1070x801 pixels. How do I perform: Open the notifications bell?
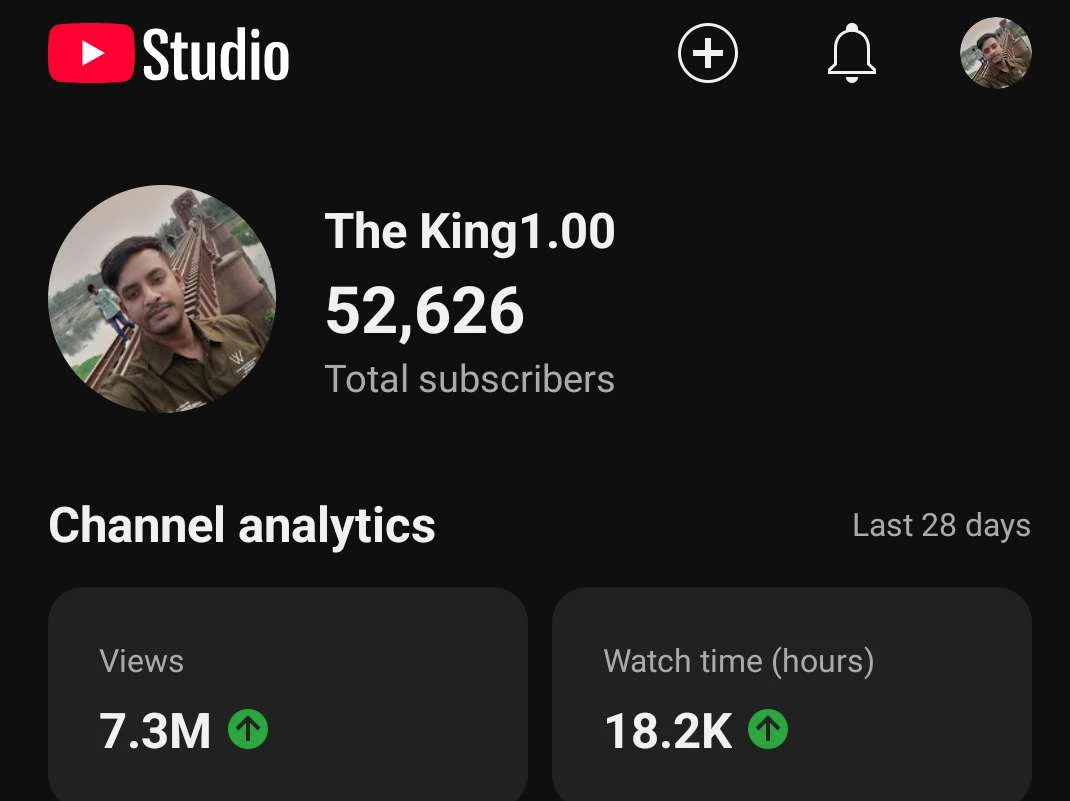coord(852,53)
